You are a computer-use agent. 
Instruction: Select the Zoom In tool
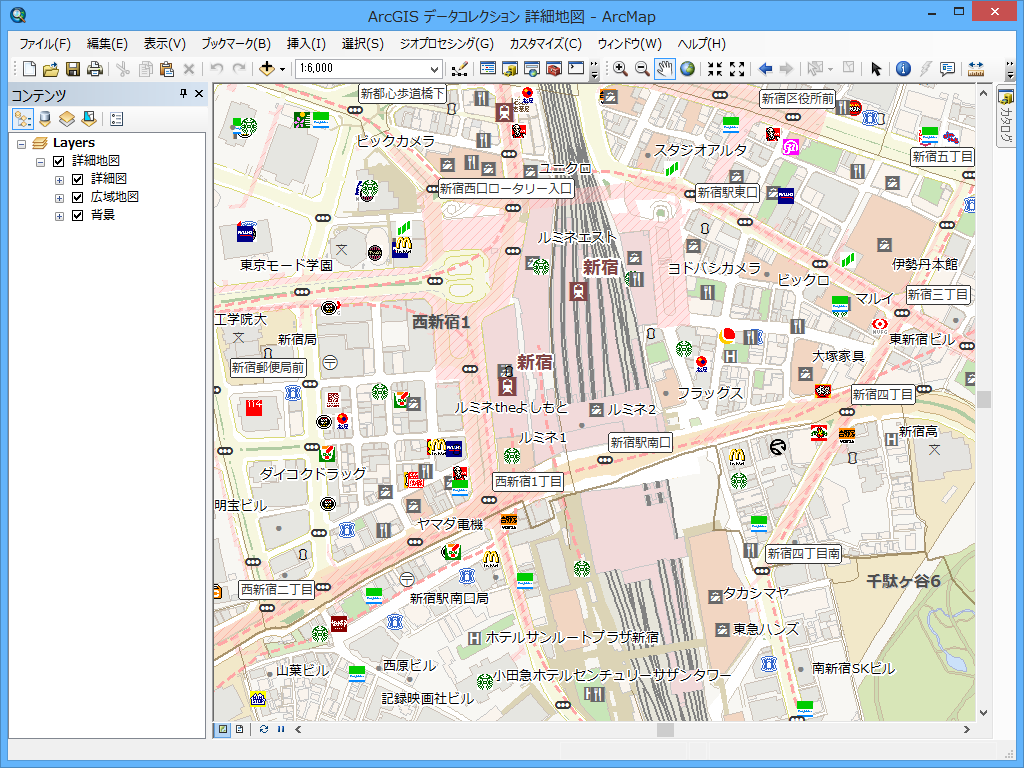(620, 69)
